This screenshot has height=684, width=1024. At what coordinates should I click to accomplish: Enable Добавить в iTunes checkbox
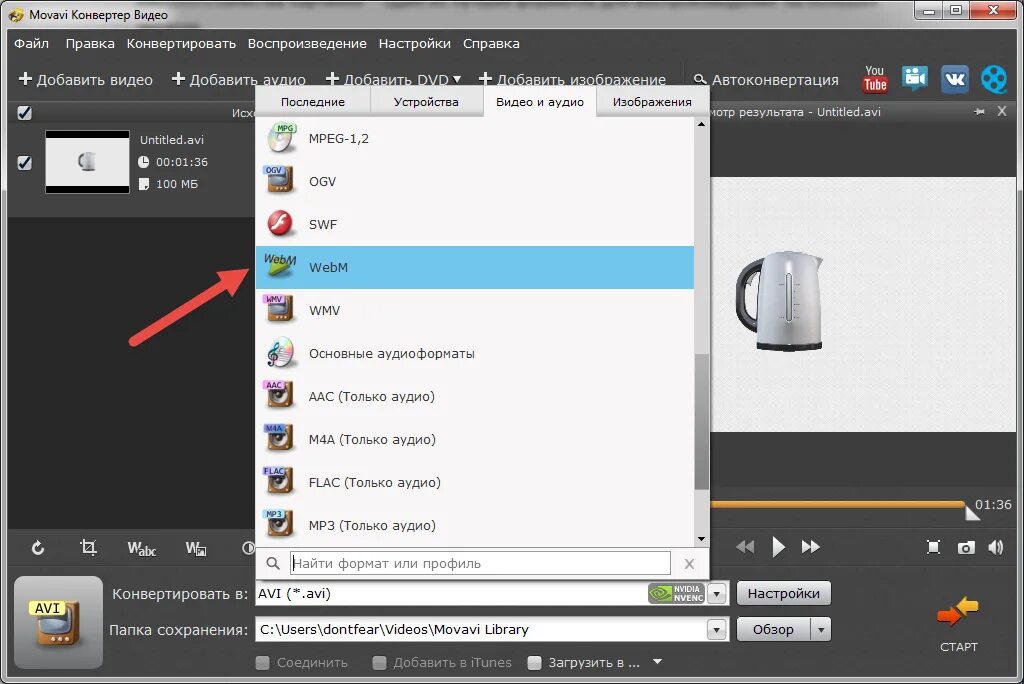pyautogui.click(x=379, y=662)
